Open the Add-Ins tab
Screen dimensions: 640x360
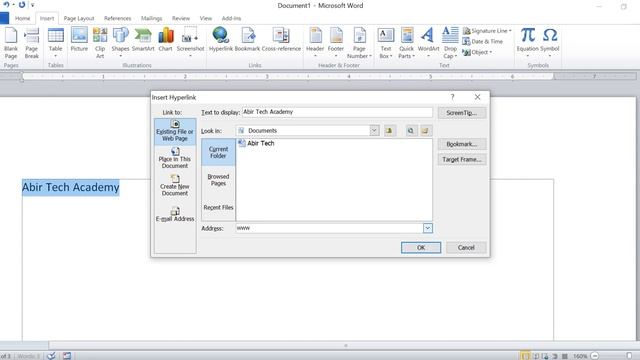pyautogui.click(x=231, y=18)
